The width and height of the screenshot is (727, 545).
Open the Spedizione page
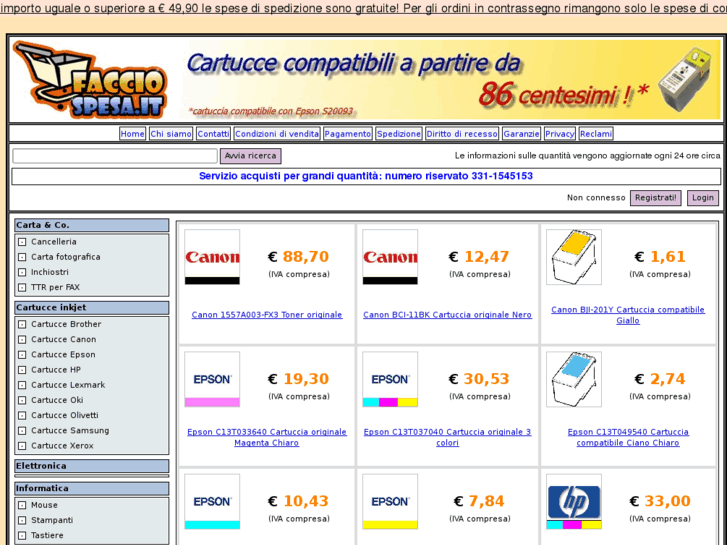pyautogui.click(x=399, y=134)
